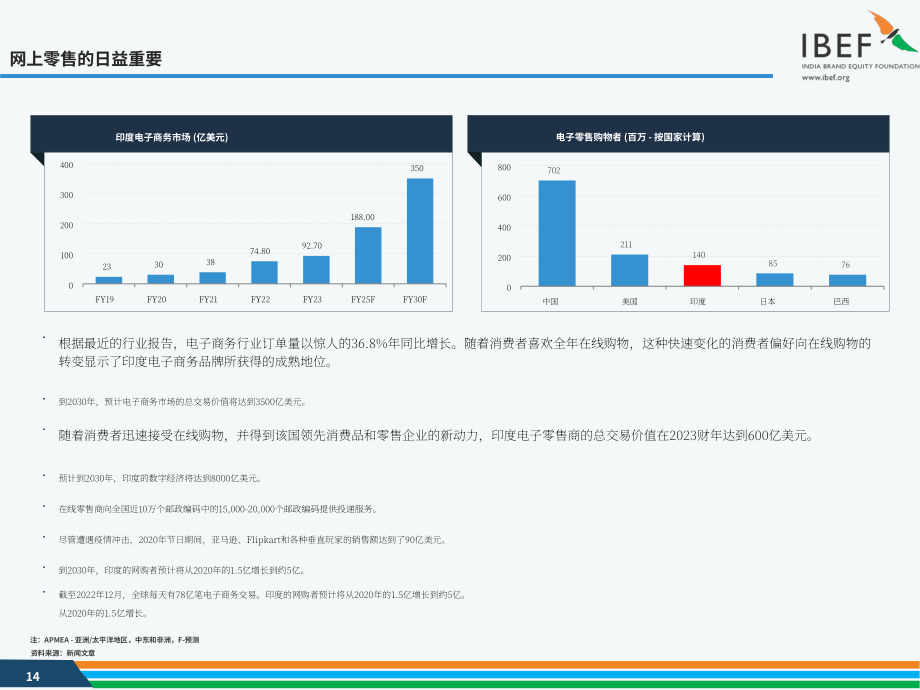Click the 800 y-axis value
This screenshot has width=920, height=690.
point(504,168)
